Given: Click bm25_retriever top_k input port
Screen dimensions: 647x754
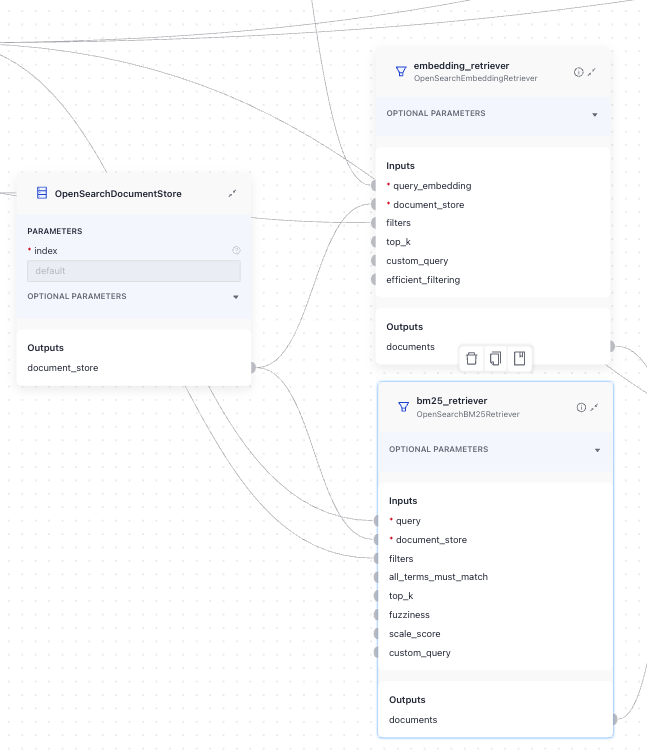Looking at the screenshot, I should (377, 596).
